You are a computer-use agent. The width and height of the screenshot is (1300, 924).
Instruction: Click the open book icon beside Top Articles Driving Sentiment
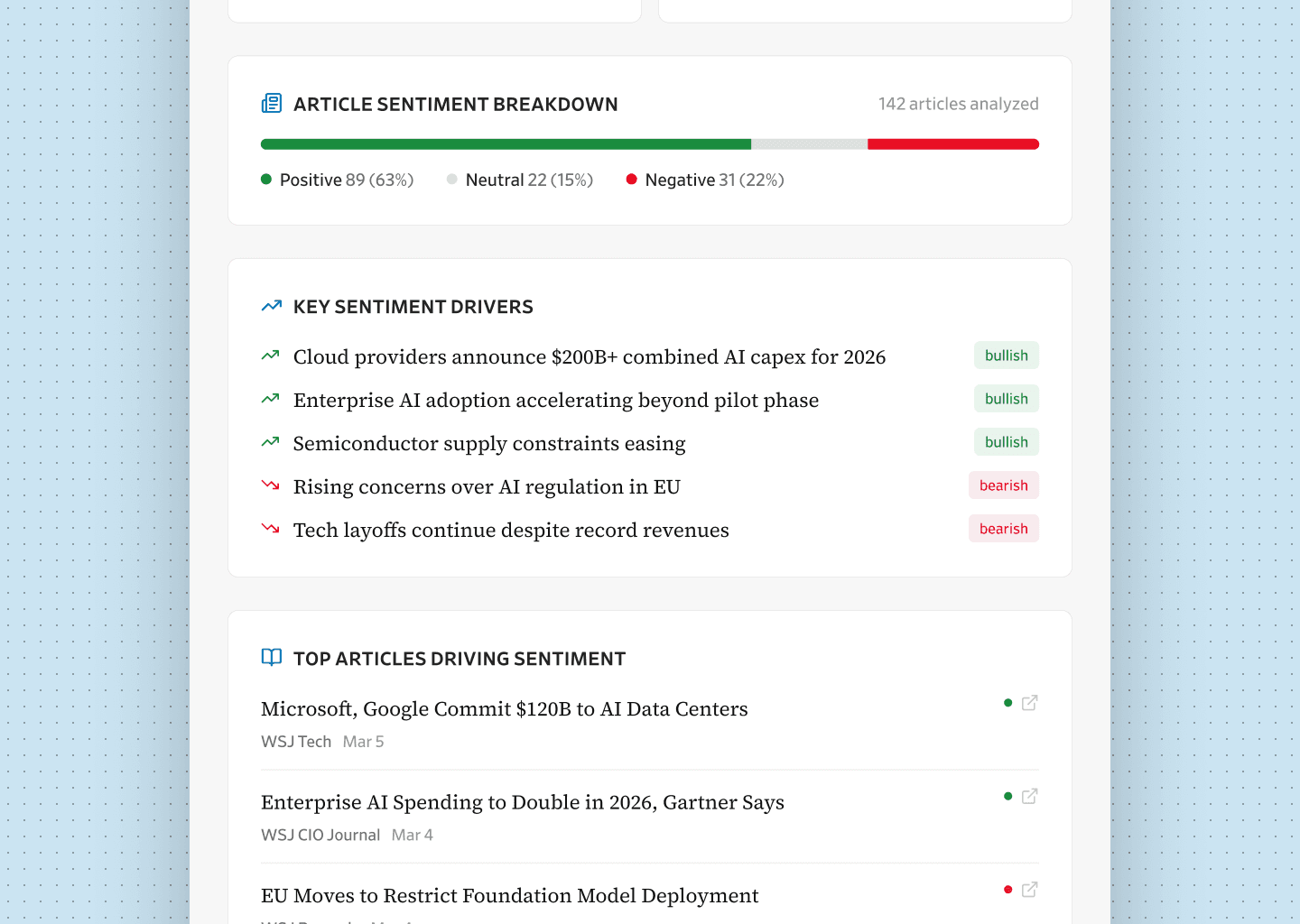(271, 658)
